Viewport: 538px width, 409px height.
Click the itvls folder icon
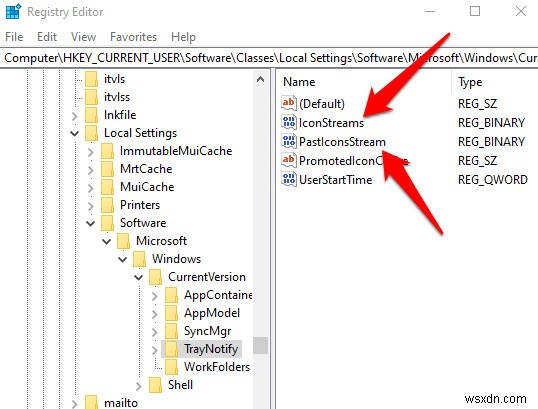pos(91,79)
